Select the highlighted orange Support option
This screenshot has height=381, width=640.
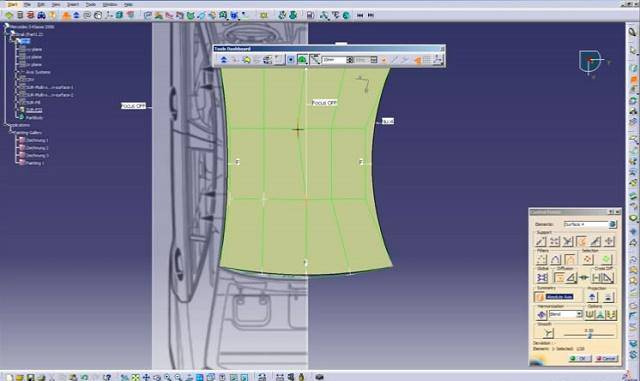coord(582,241)
